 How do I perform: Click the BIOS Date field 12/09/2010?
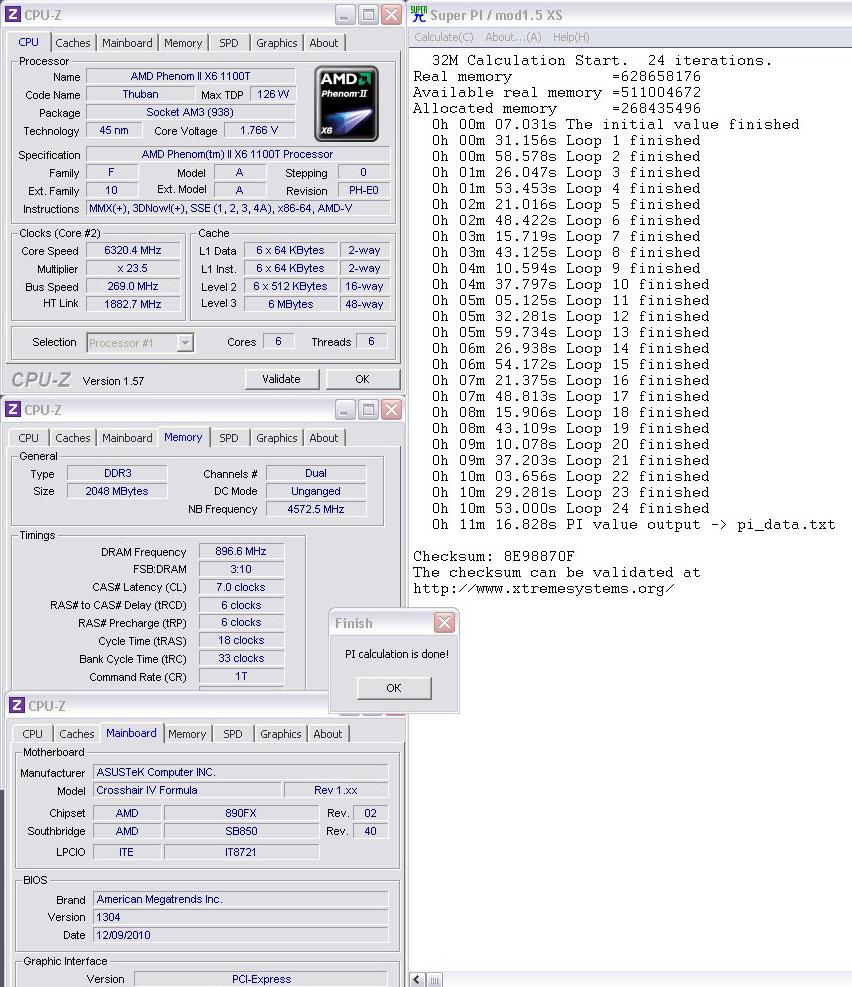[240, 935]
